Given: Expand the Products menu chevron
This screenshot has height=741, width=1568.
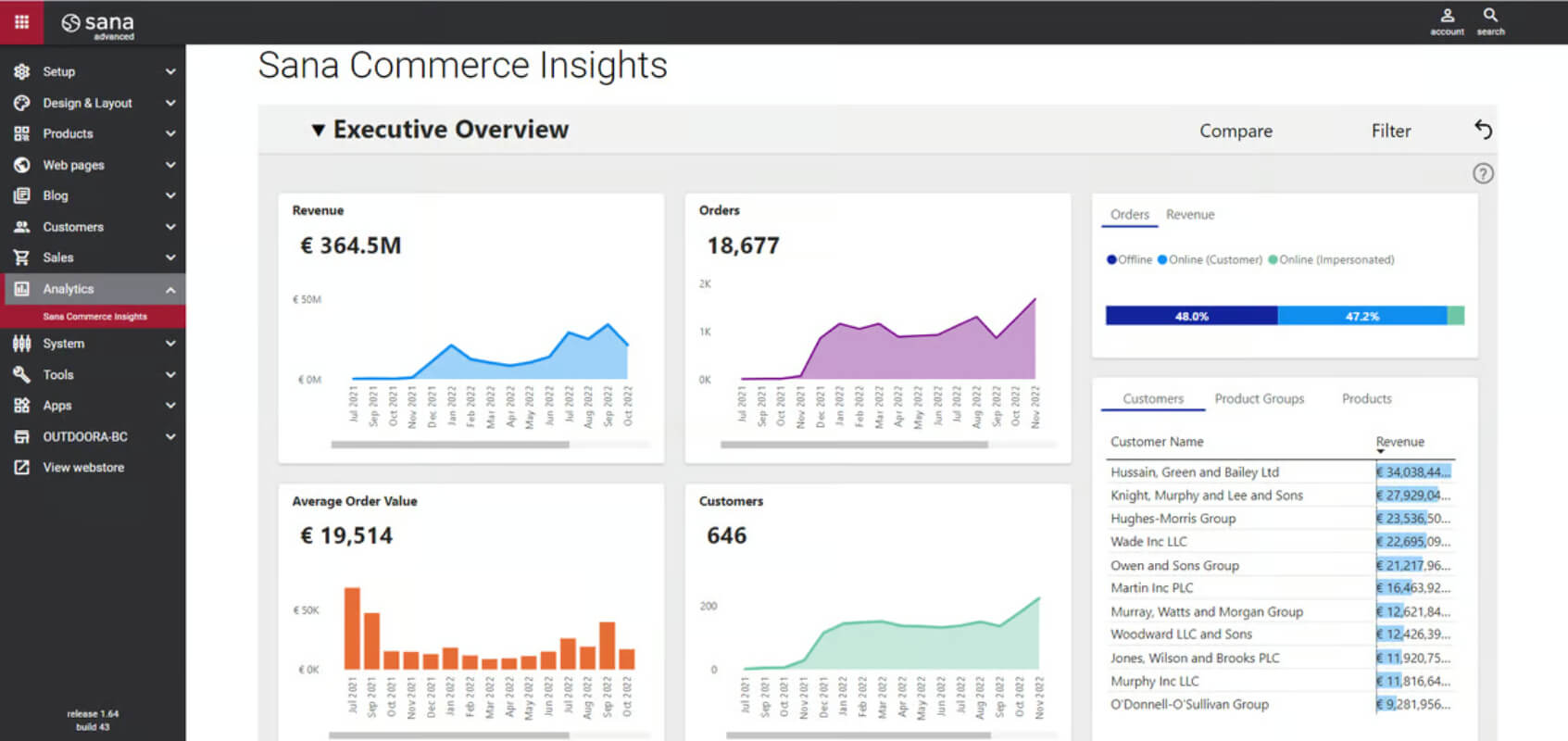Looking at the screenshot, I should pyautogui.click(x=170, y=133).
